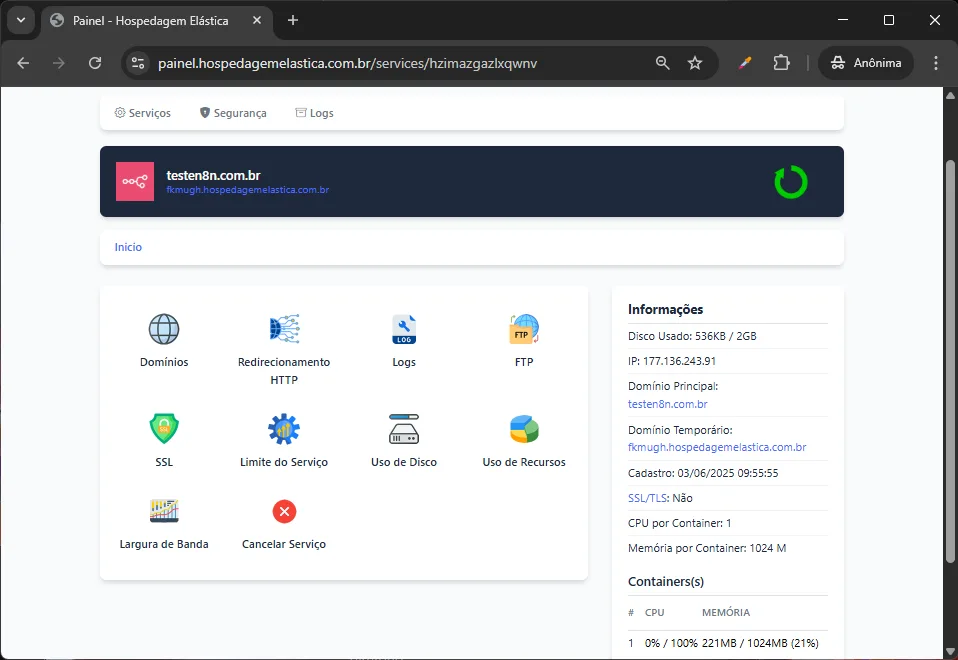Open the extensions puzzle icon
This screenshot has width=958, height=660.
click(x=781, y=63)
